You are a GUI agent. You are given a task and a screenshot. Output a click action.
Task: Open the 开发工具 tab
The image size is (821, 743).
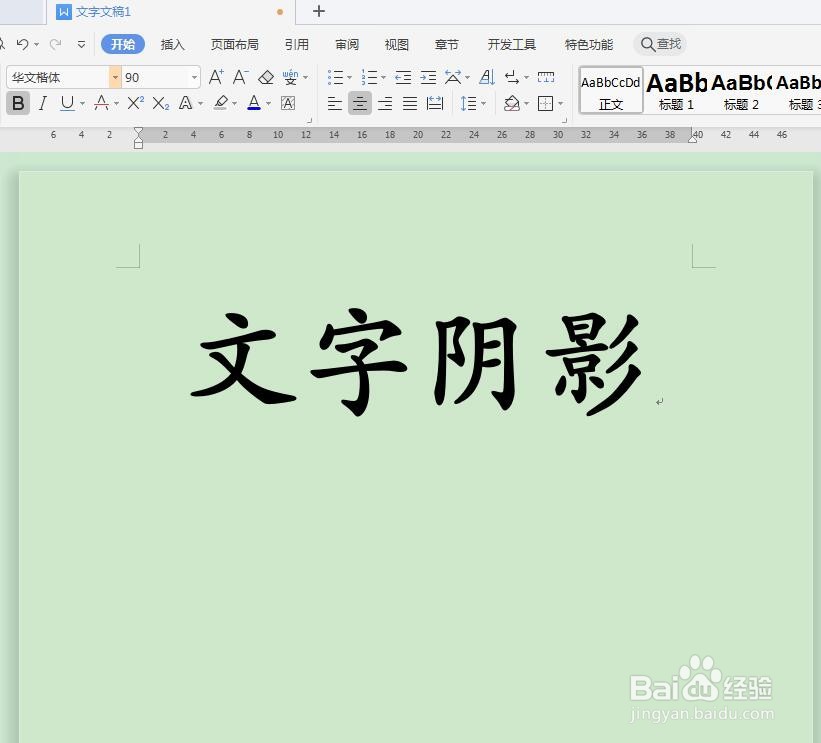[512, 45]
